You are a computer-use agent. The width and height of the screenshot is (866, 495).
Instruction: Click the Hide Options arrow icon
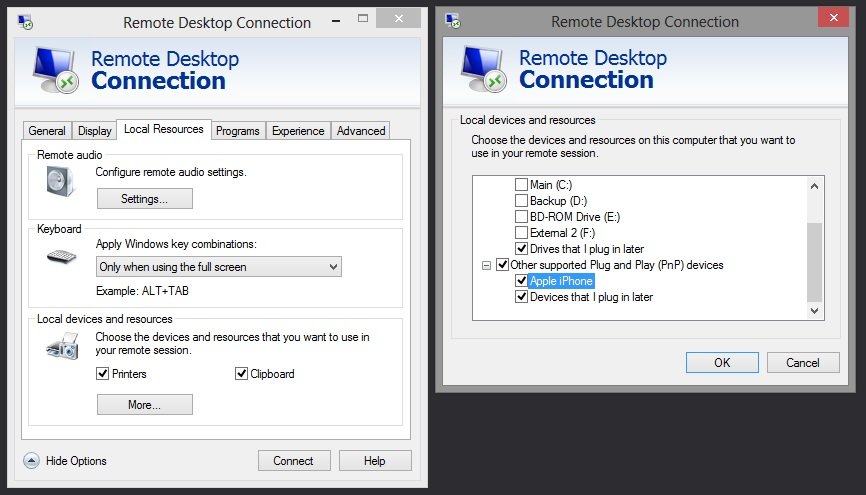coord(32,461)
